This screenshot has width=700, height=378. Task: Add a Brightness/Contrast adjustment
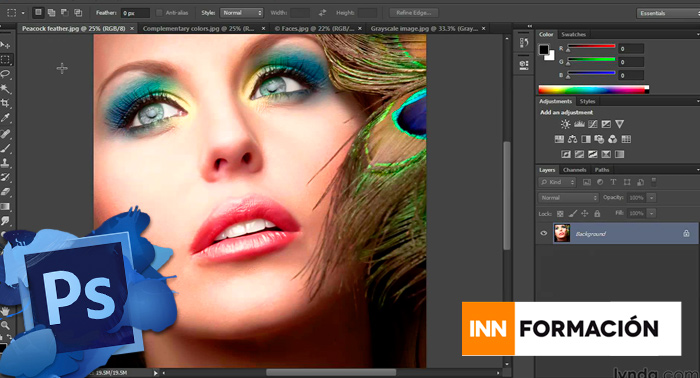pyautogui.click(x=566, y=124)
